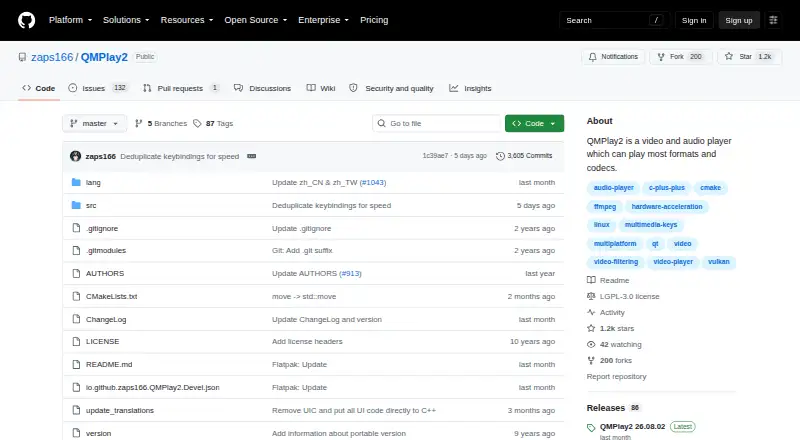This screenshot has height=440, width=800.
Task: Click the src folder icon
Action: pyautogui.click(x=76, y=205)
